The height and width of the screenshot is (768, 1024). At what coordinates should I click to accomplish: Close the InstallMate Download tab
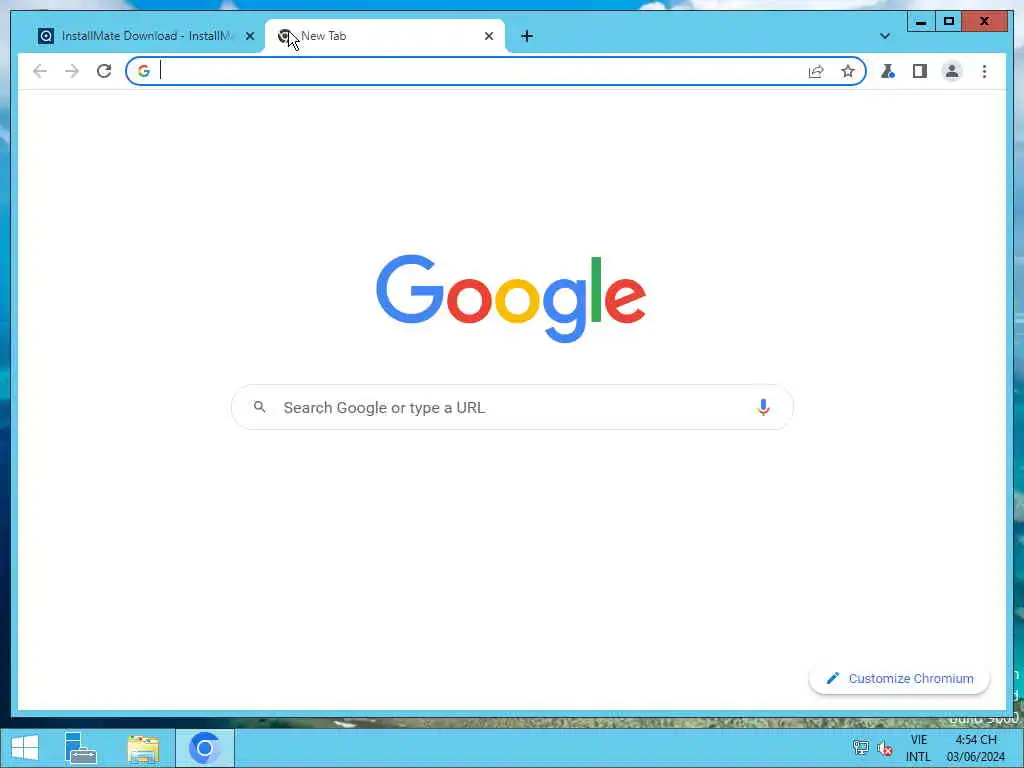point(249,36)
